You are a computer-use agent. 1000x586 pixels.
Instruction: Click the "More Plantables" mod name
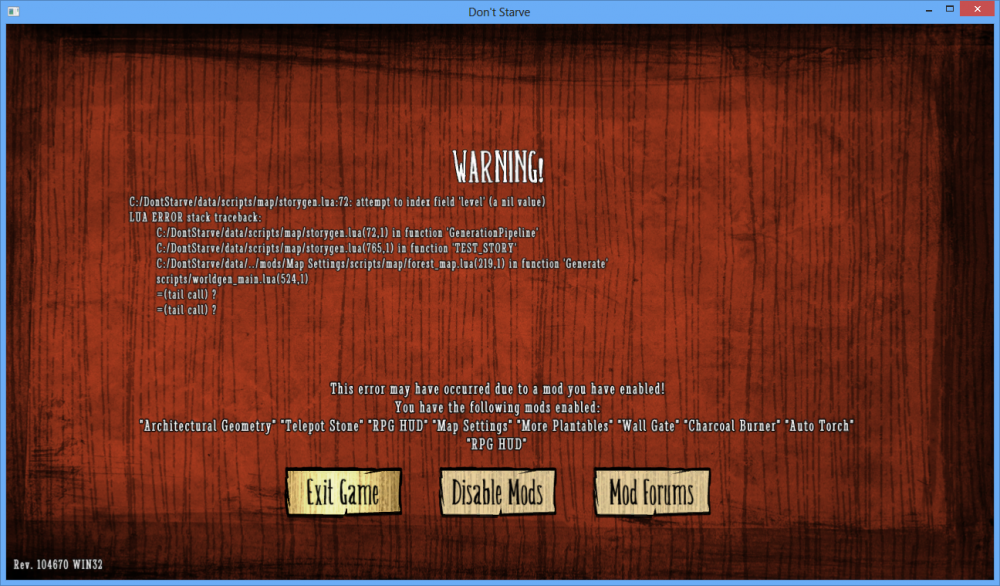[565, 426]
